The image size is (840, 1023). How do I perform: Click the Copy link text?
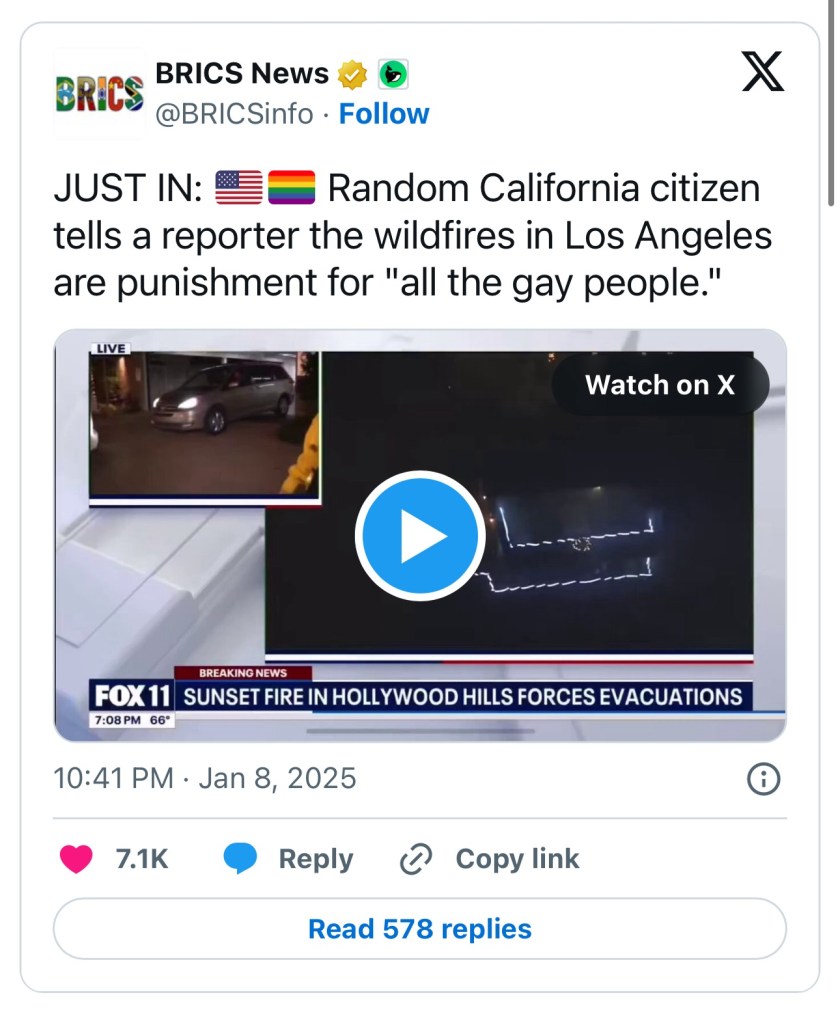pyautogui.click(x=517, y=859)
